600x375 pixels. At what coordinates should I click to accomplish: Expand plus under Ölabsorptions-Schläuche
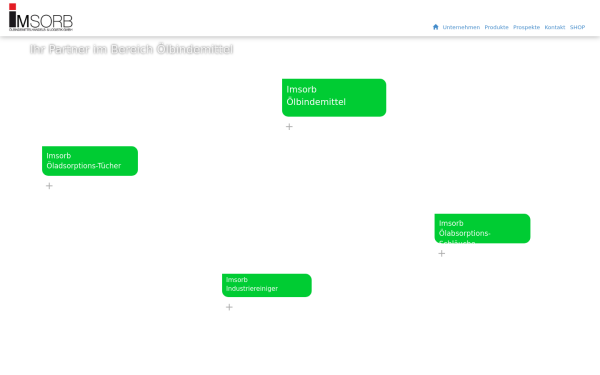click(442, 253)
